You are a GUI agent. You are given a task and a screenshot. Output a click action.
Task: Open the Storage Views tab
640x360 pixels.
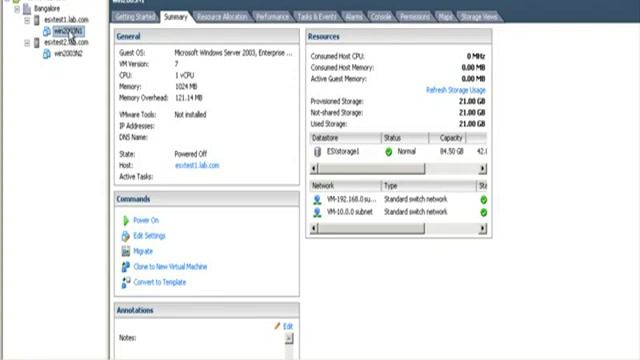[x=479, y=17]
